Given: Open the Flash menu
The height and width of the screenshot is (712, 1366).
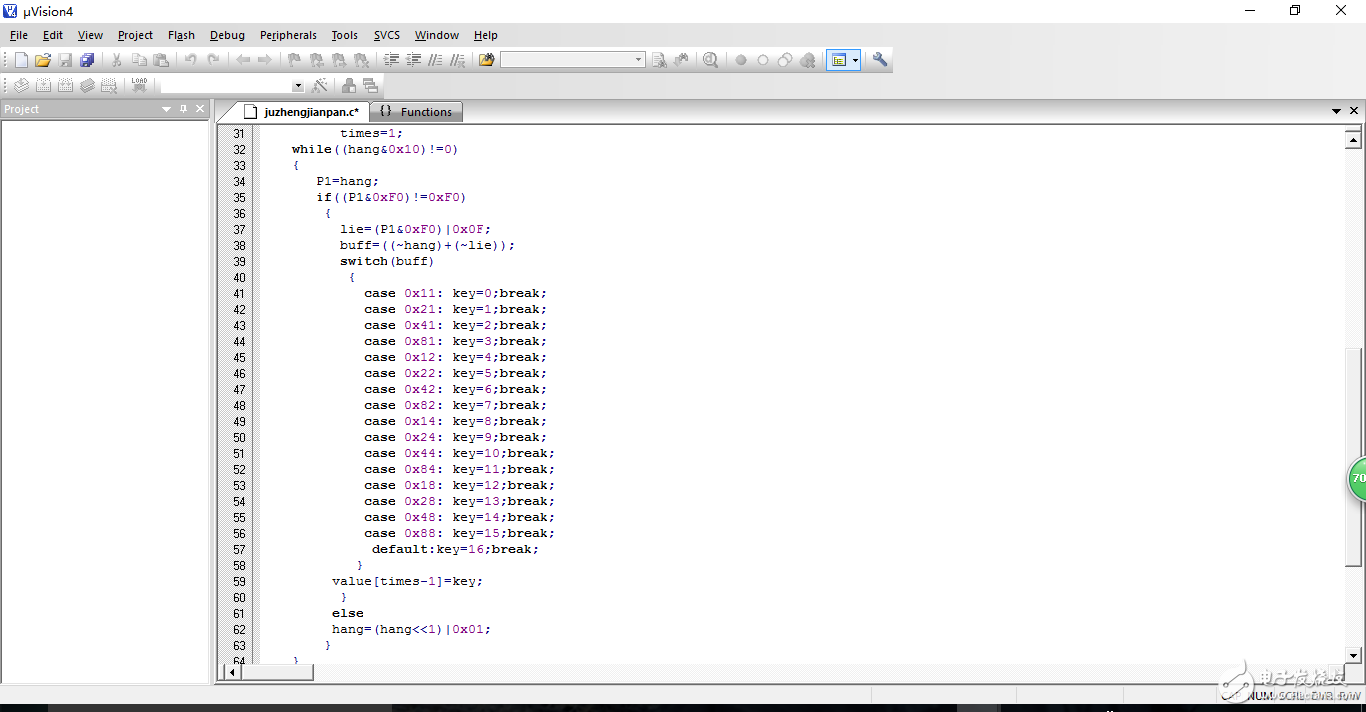Looking at the screenshot, I should pos(181,35).
